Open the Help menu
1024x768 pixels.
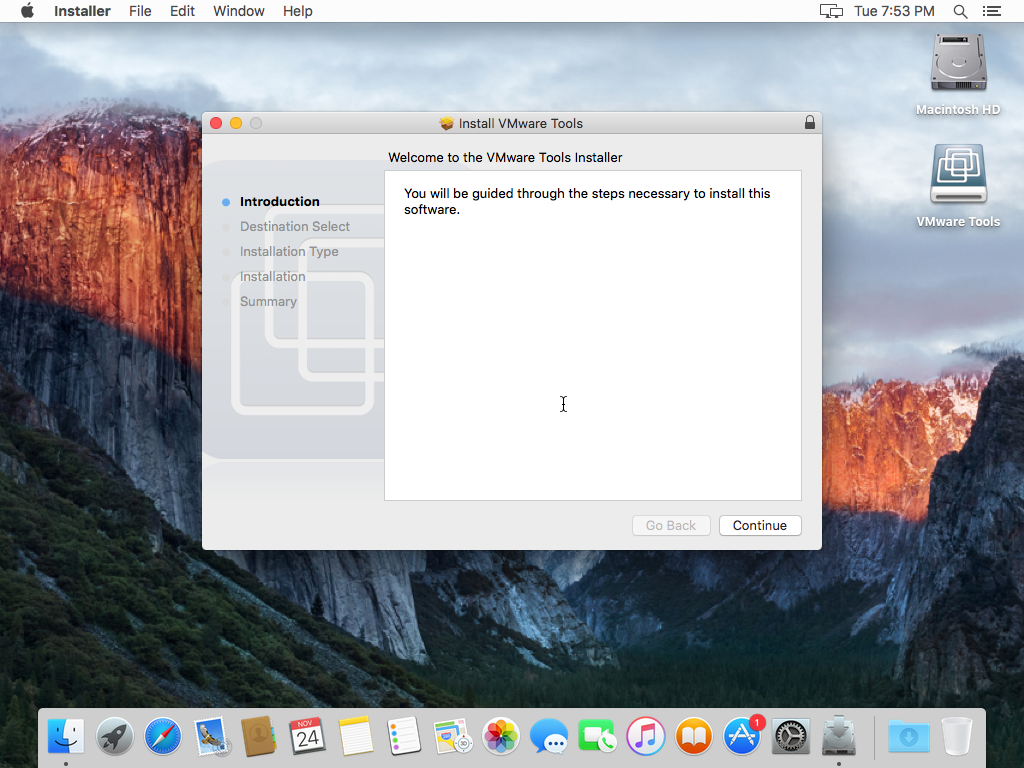(x=297, y=11)
